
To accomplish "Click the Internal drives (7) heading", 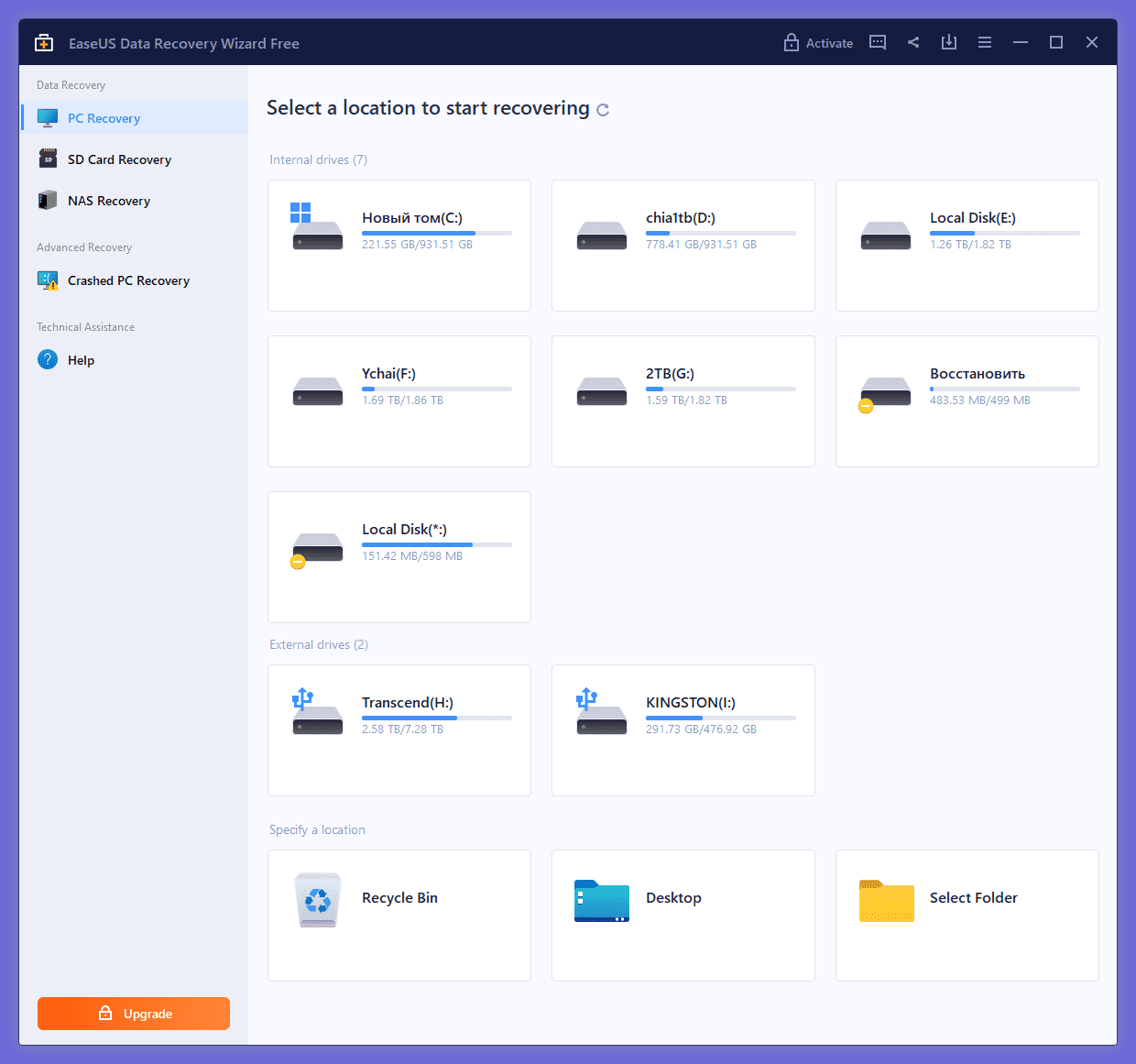I will [318, 159].
